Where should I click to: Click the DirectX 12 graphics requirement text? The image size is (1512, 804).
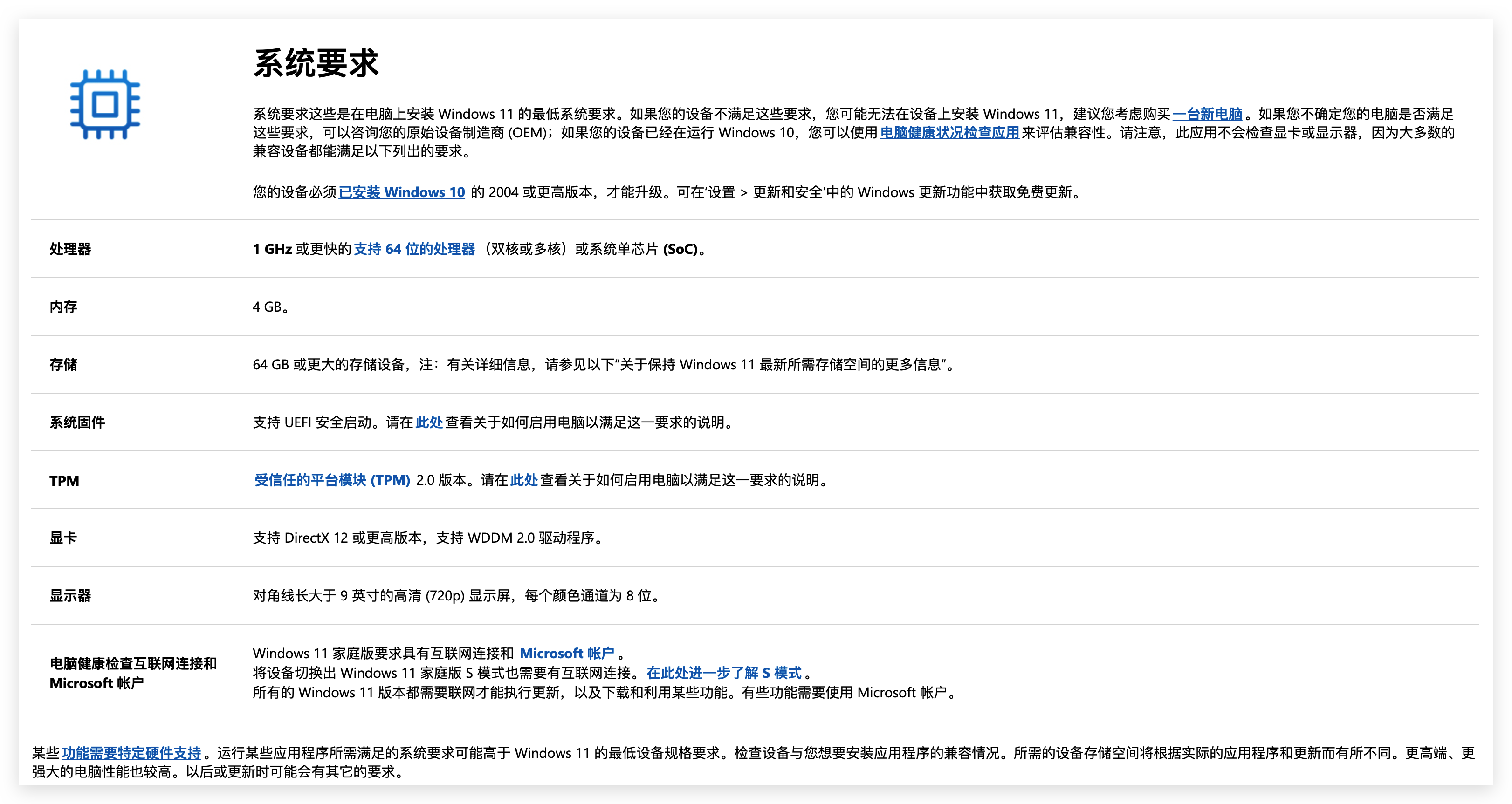[x=428, y=538]
